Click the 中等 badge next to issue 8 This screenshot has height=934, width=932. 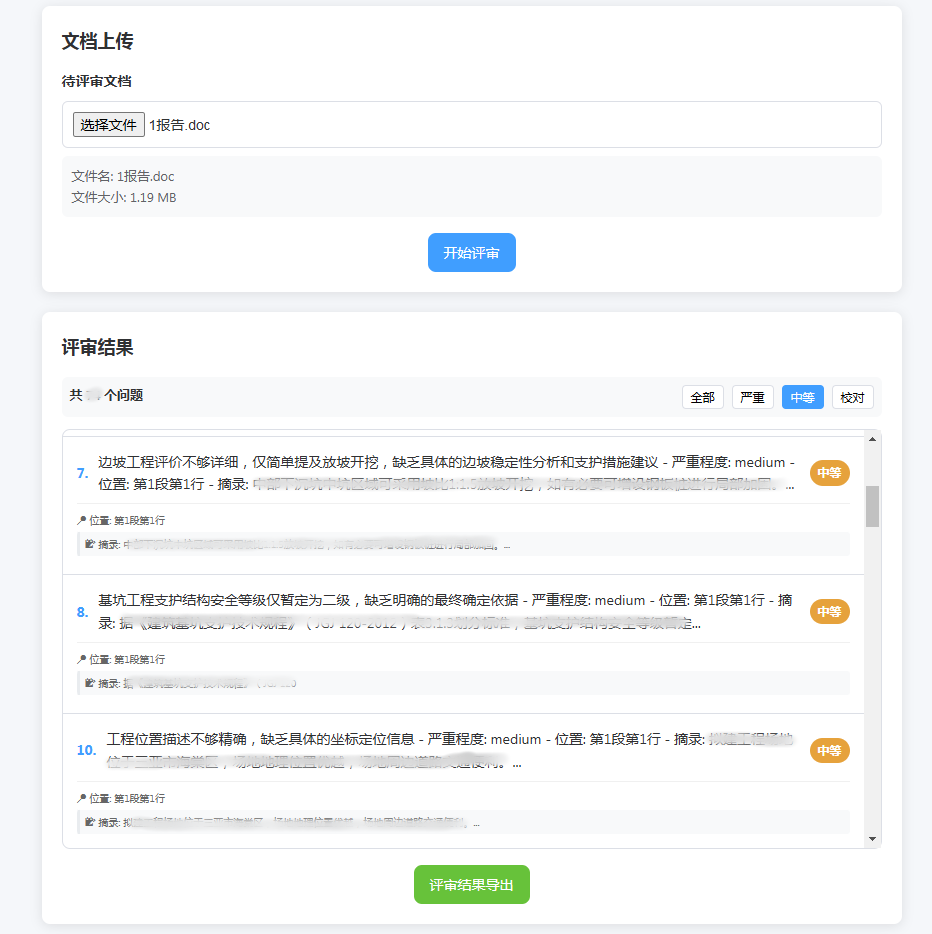829,611
